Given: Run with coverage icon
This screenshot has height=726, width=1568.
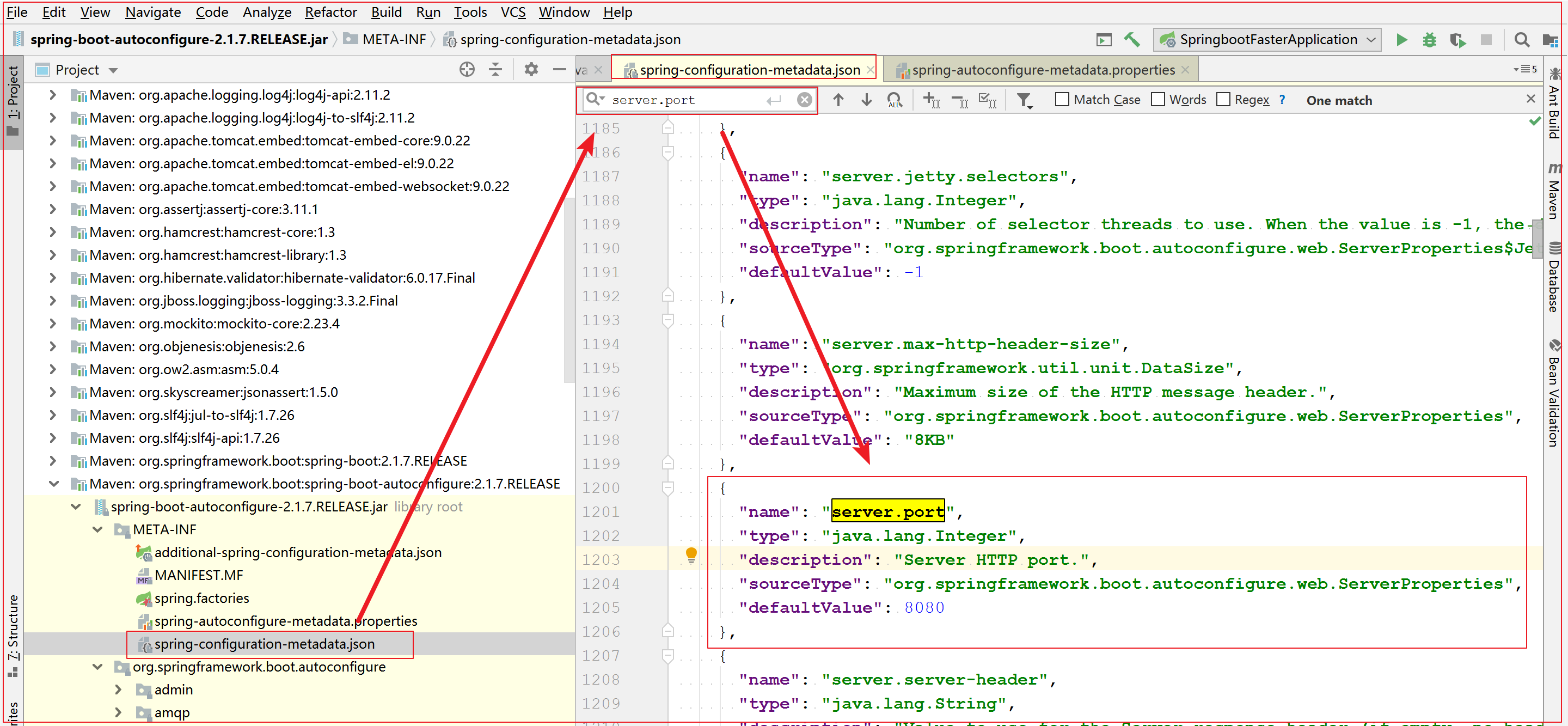Looking at the screenshot, I should coord(1458,40).
